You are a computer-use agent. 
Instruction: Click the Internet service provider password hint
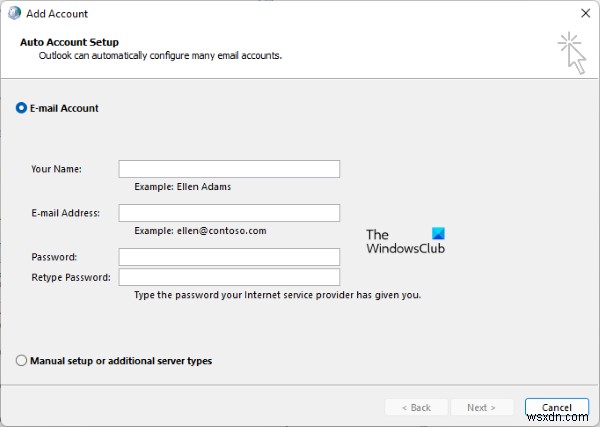click(277, 295)
